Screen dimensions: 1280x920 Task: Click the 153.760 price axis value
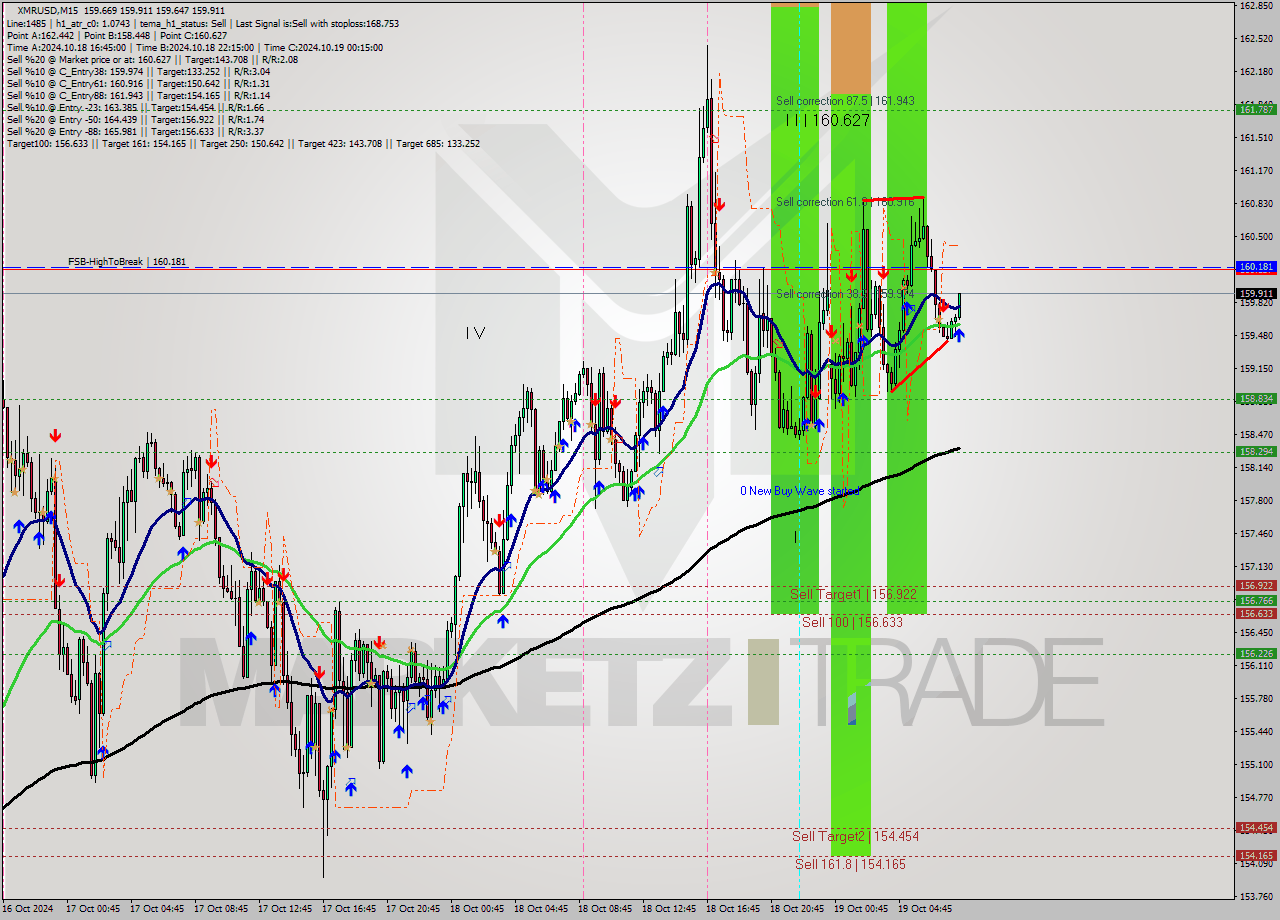[1255, 897]
